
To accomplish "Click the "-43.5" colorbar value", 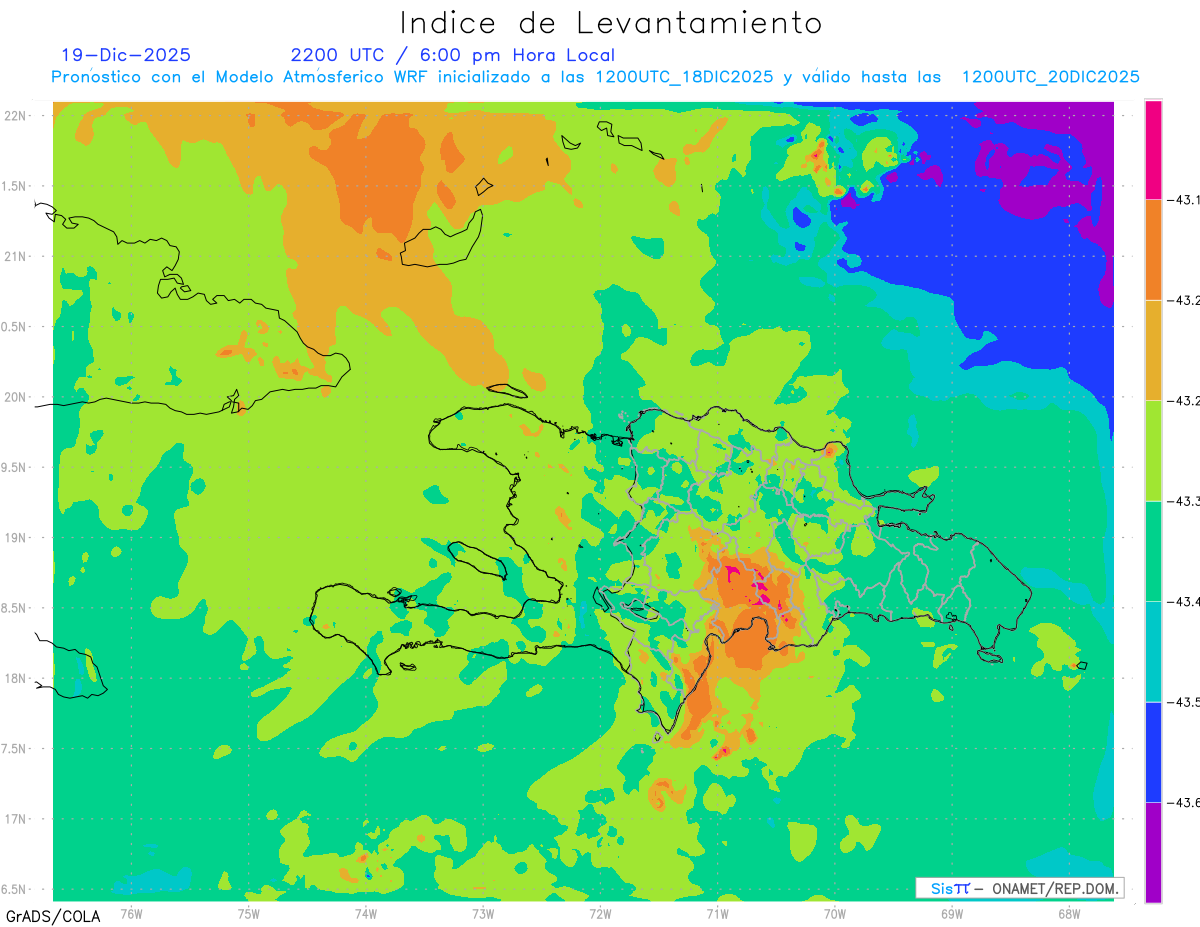I will coord(1184,702).
